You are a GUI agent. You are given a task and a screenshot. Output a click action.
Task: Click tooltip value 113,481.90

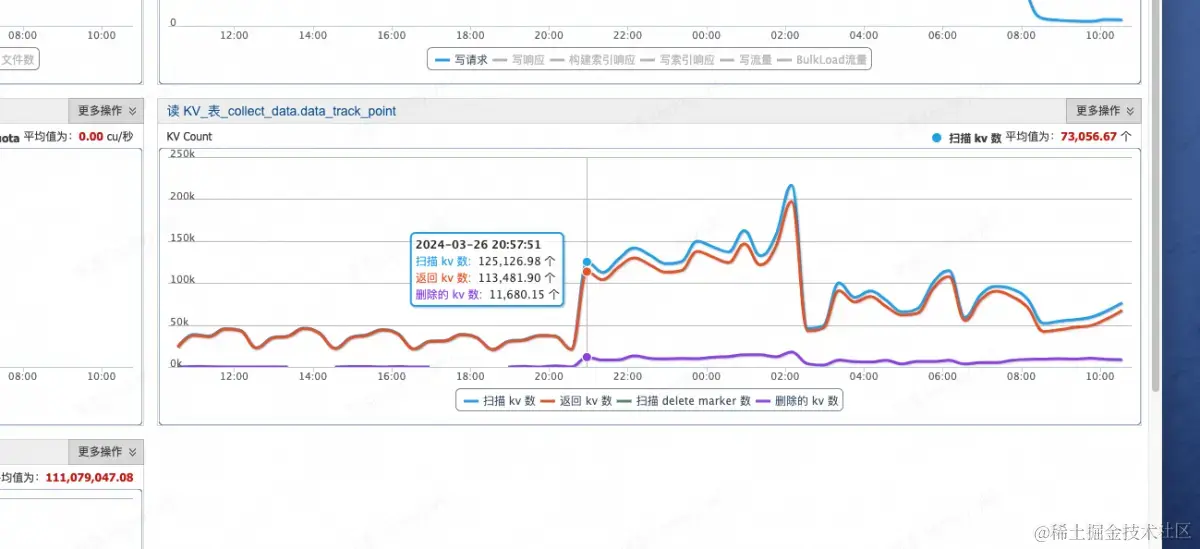511,278
